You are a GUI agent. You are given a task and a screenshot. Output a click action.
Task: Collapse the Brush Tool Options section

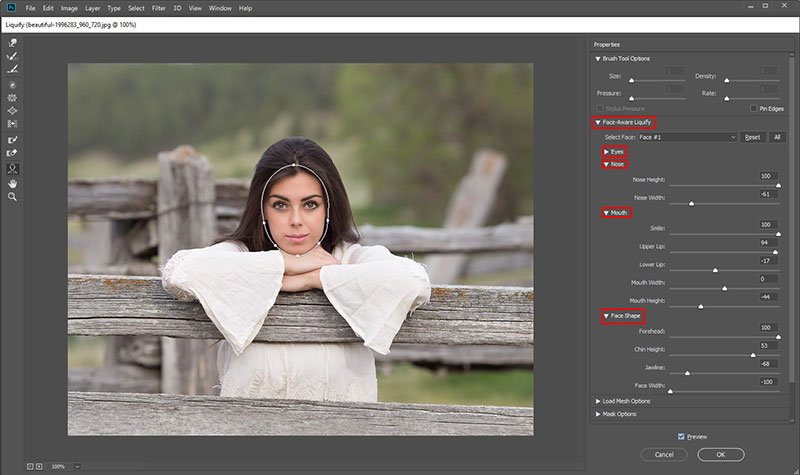(x=598, y=59)
